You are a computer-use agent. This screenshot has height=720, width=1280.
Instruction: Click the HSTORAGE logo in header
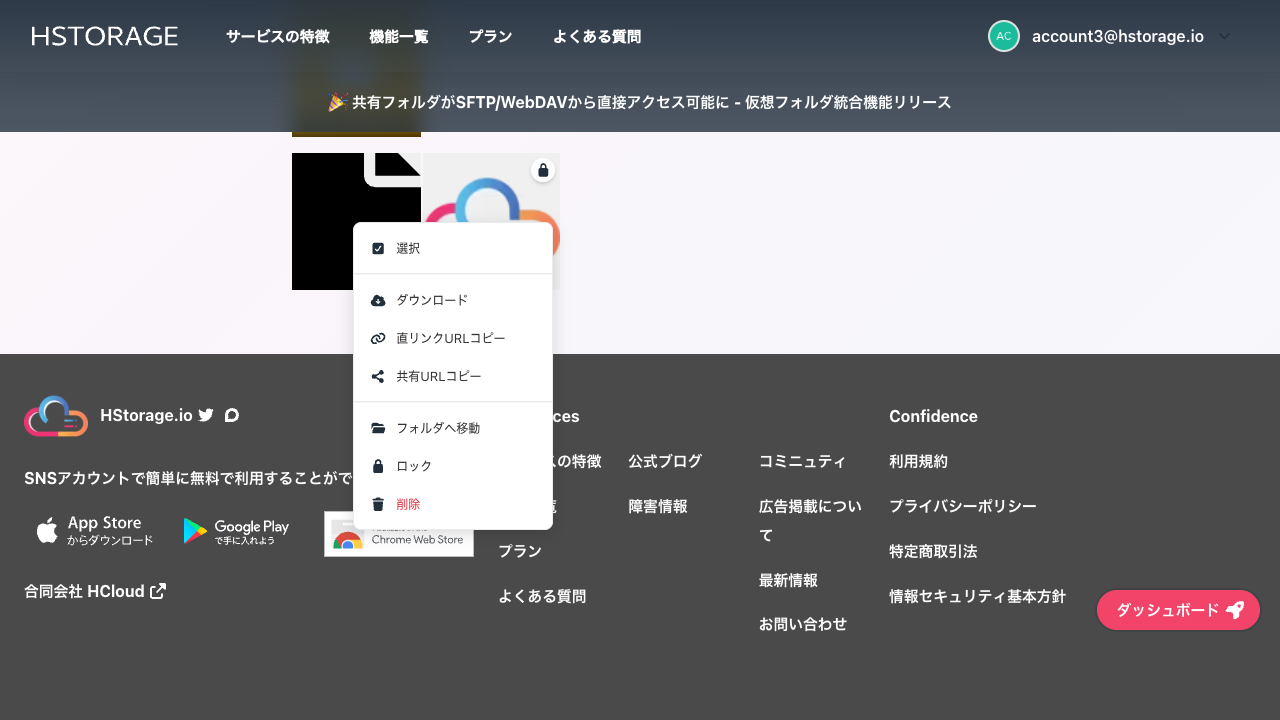[105, 36]
